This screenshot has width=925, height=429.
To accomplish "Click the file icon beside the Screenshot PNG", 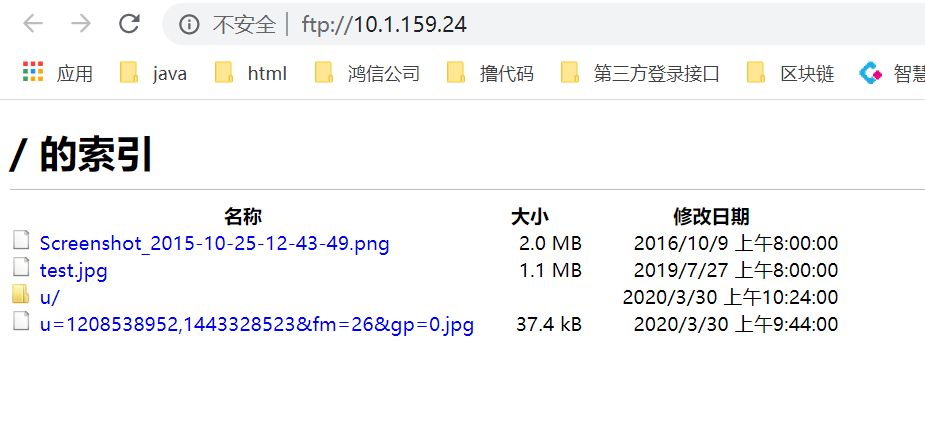I will 21,241.
